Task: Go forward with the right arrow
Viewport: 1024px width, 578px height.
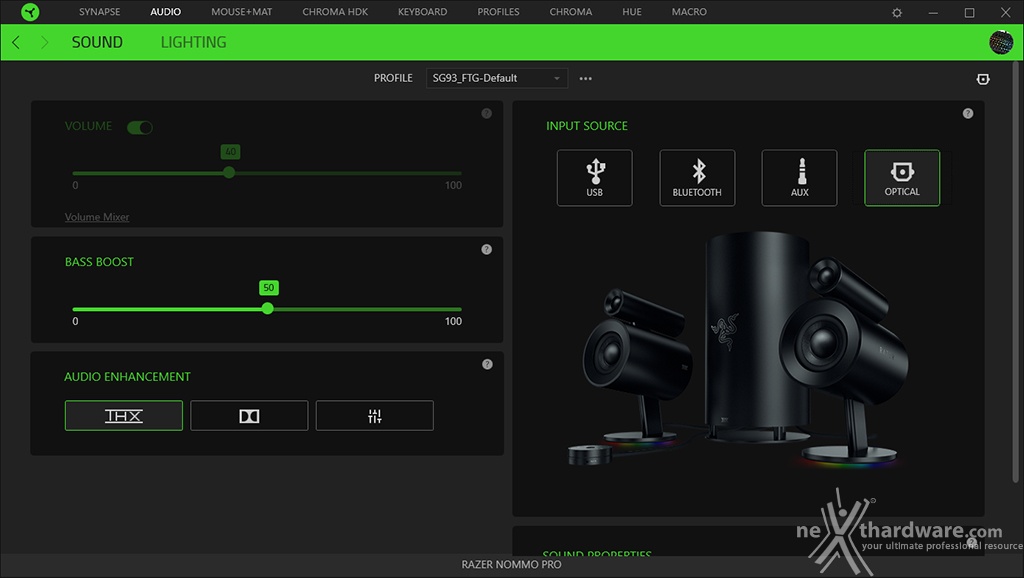Action: [x=44, y=42]
